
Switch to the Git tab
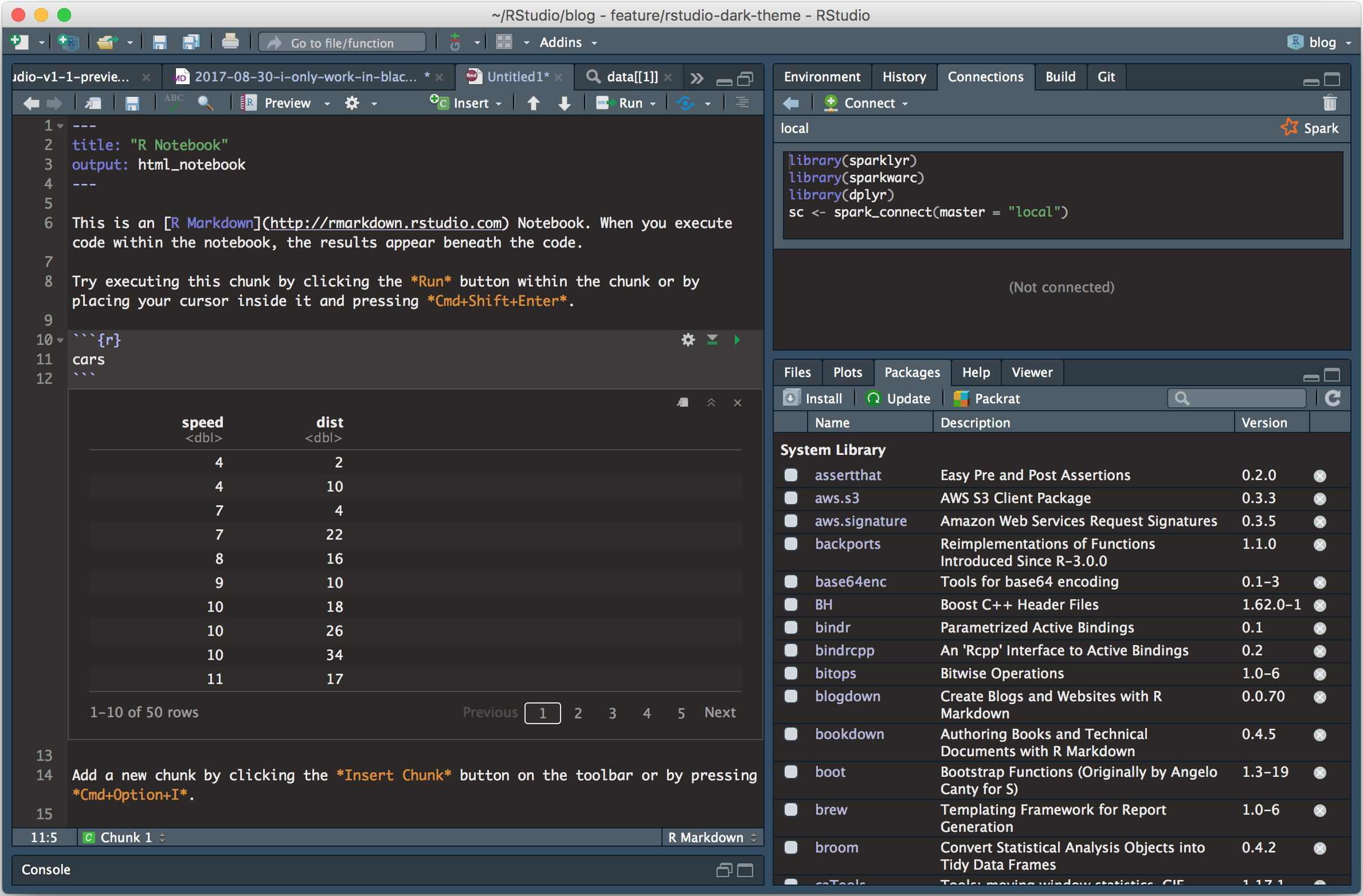tap(1106, 76)
